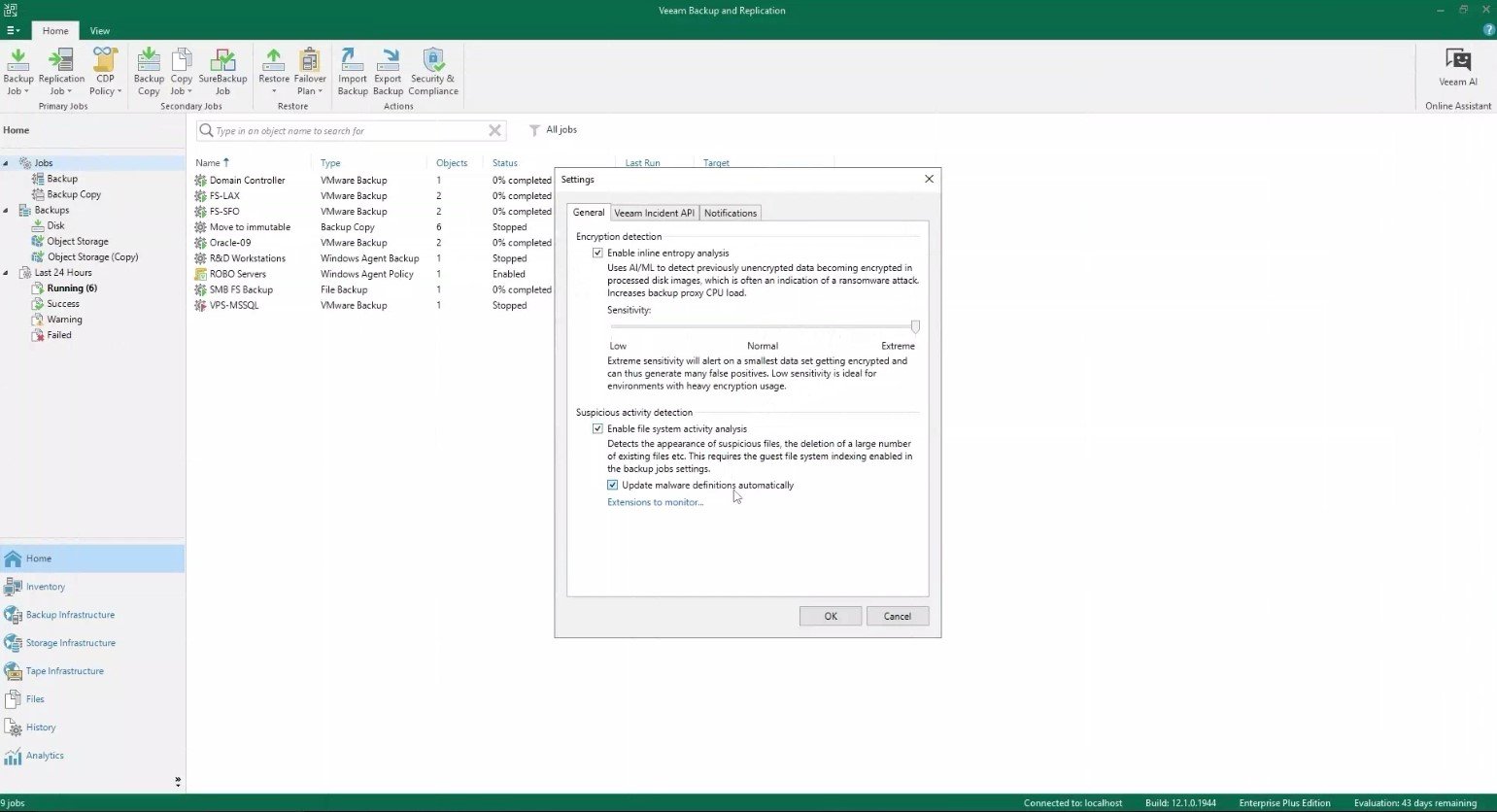Viewport: 1497px width, 812px height.
Task: Toggle Enable file system activity analysis
Action: (597, 428)
